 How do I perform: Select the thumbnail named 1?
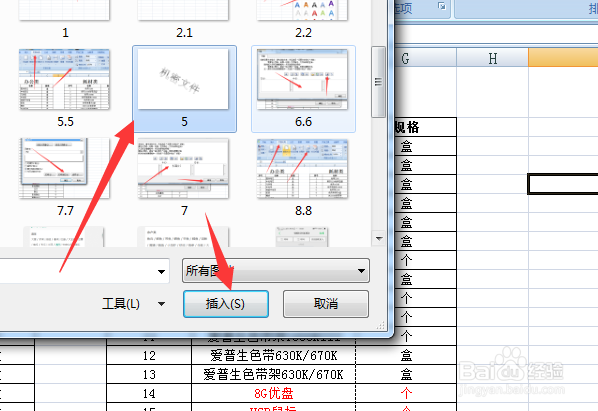[64, 19]
